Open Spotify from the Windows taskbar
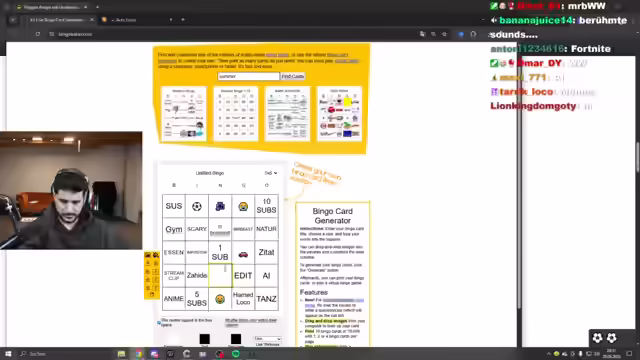Screen dimensions: 640x360 click(x=236, y=354)
